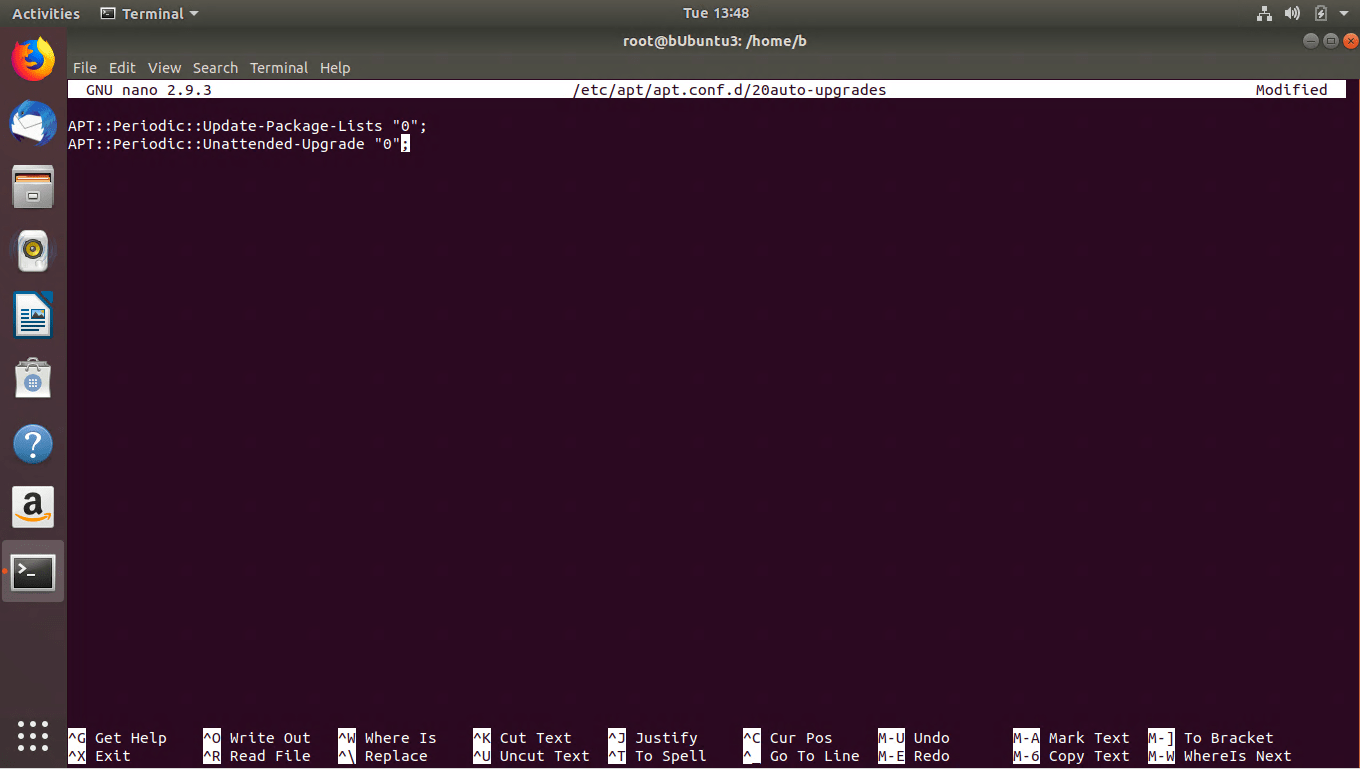Click the network status indicator
1360x769 pixels.
(1264, 13)
